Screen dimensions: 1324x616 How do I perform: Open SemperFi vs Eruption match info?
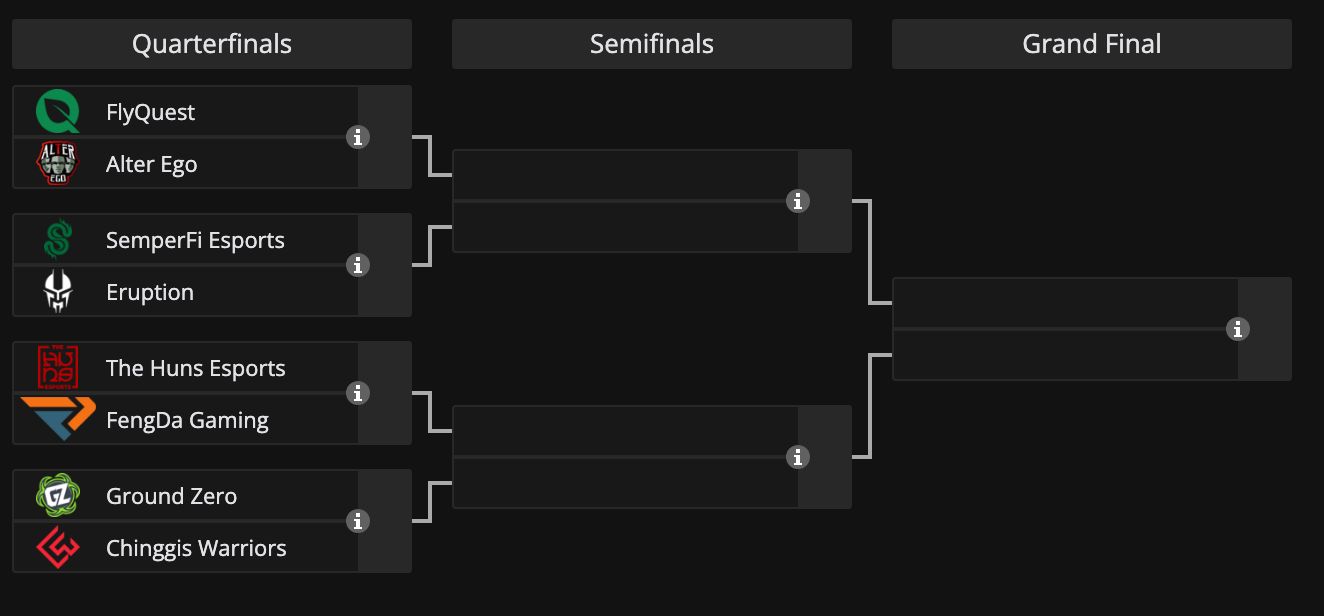[x=358, y=265]
